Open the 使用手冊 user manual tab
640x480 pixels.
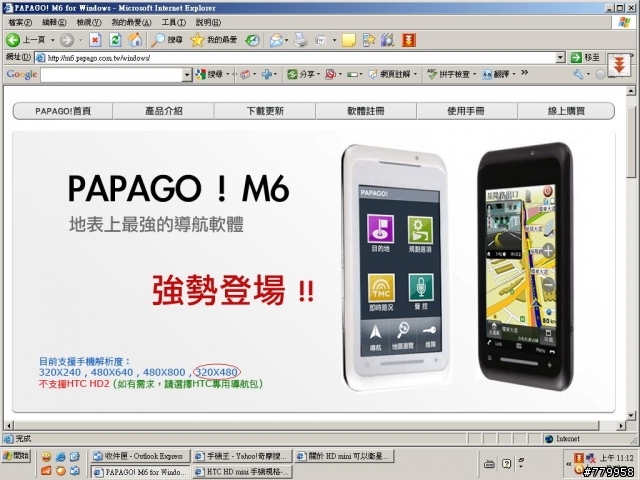click(466, 111)
